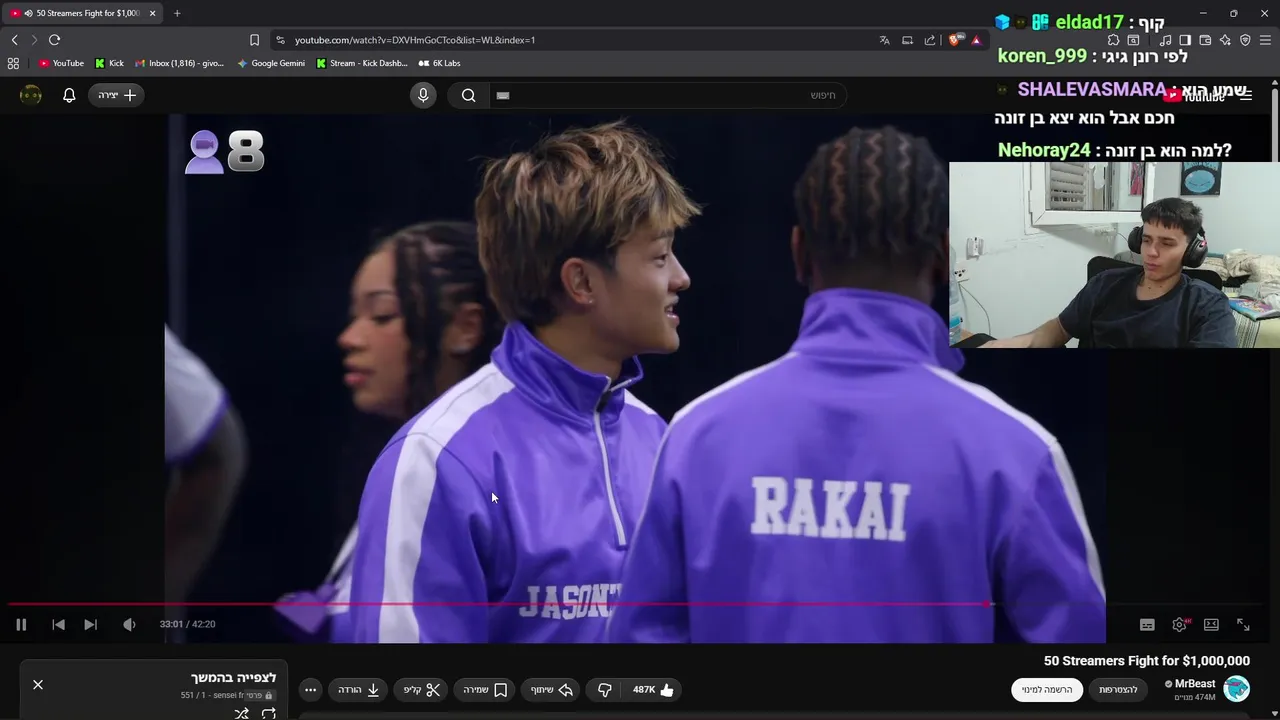This screenshot has height=720, width=1280.
Task: Toggle the browser sidebar panel
Action: (x=1185, y=40)
